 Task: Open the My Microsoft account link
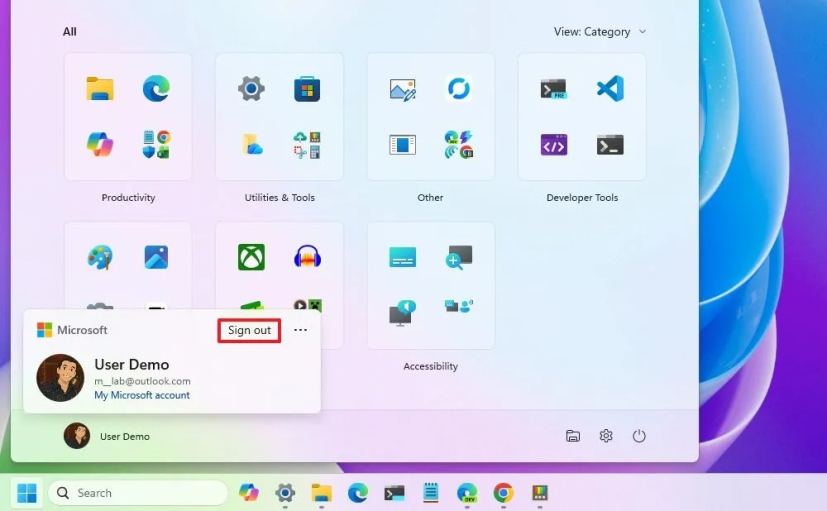(x=142, y=395)
